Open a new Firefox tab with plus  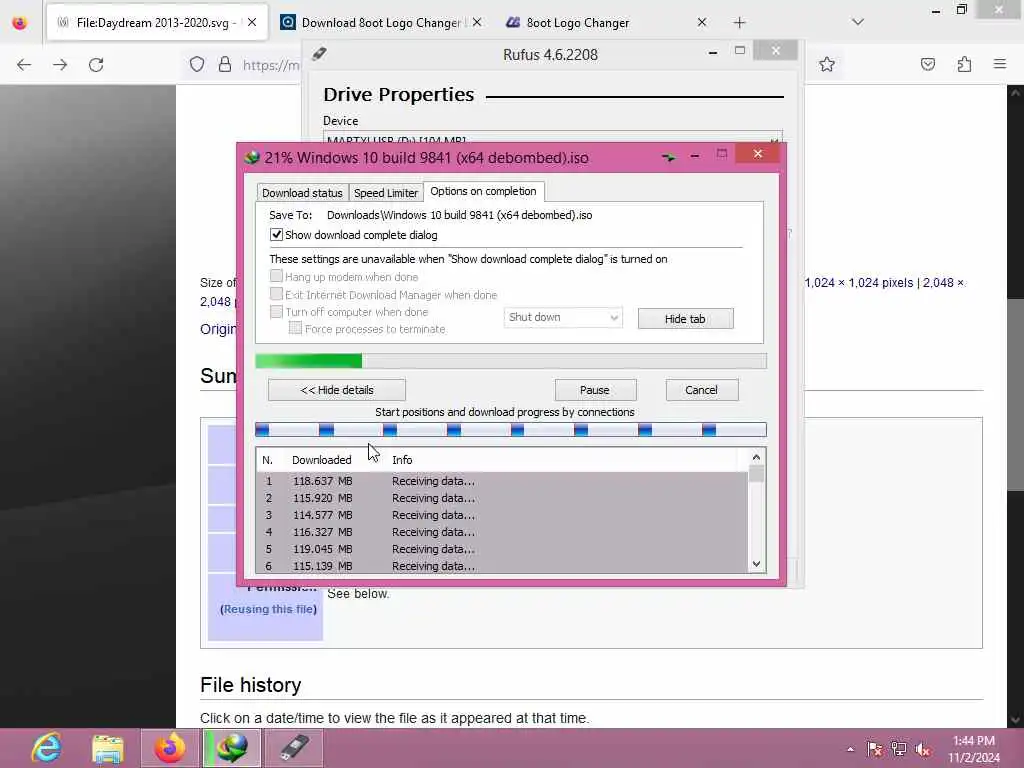click(x=739, y=23)
